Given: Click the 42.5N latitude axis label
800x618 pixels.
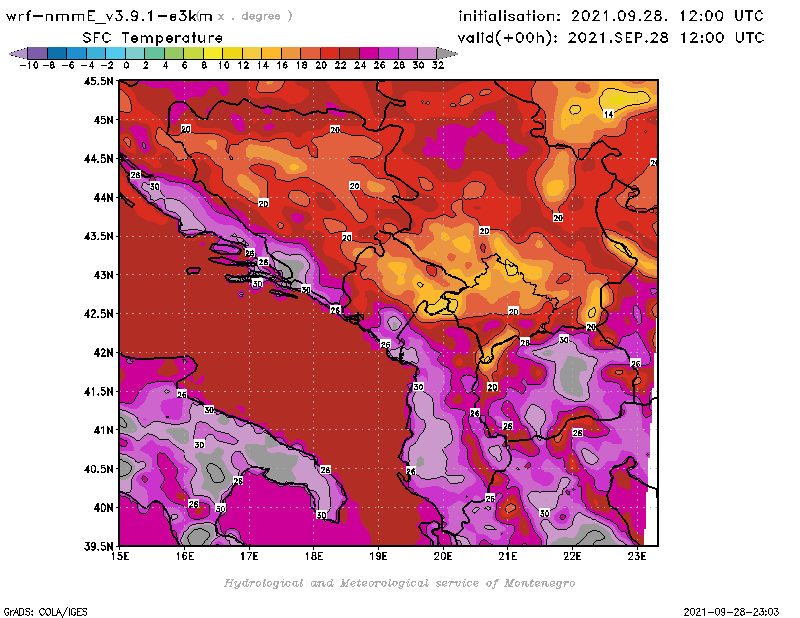Looking at the screenshot, I should (98, 314).
